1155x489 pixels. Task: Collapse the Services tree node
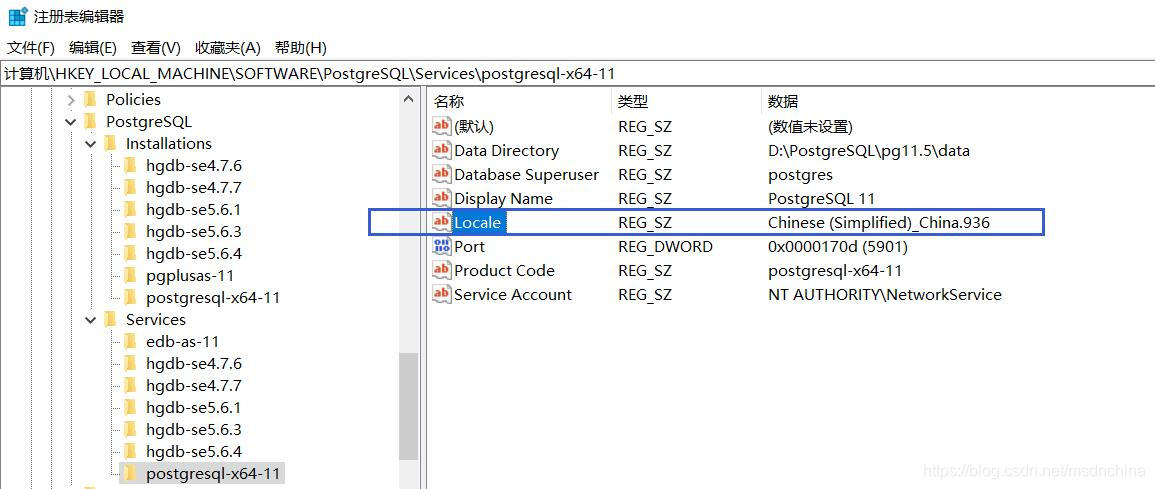coord(91,320)
